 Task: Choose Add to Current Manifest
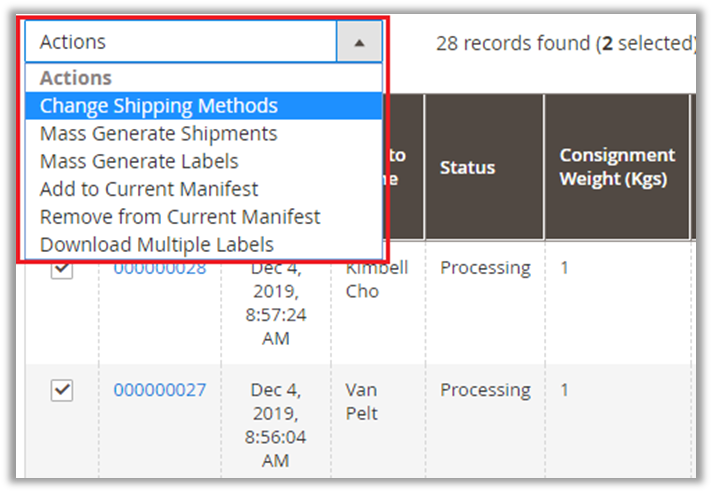[x=149, y=189]
